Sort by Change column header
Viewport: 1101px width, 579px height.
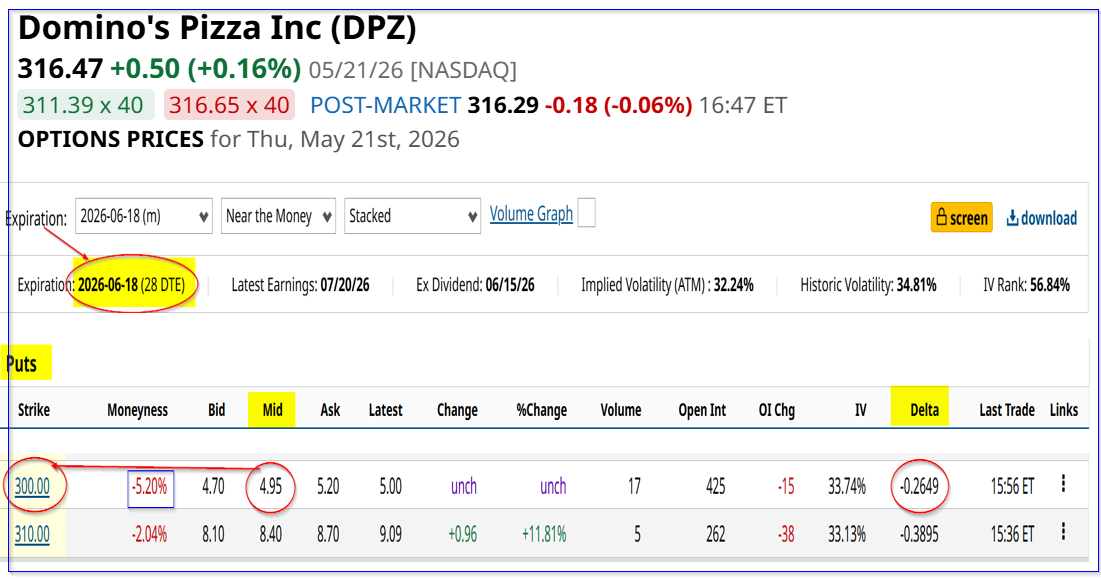click(457, 411)
